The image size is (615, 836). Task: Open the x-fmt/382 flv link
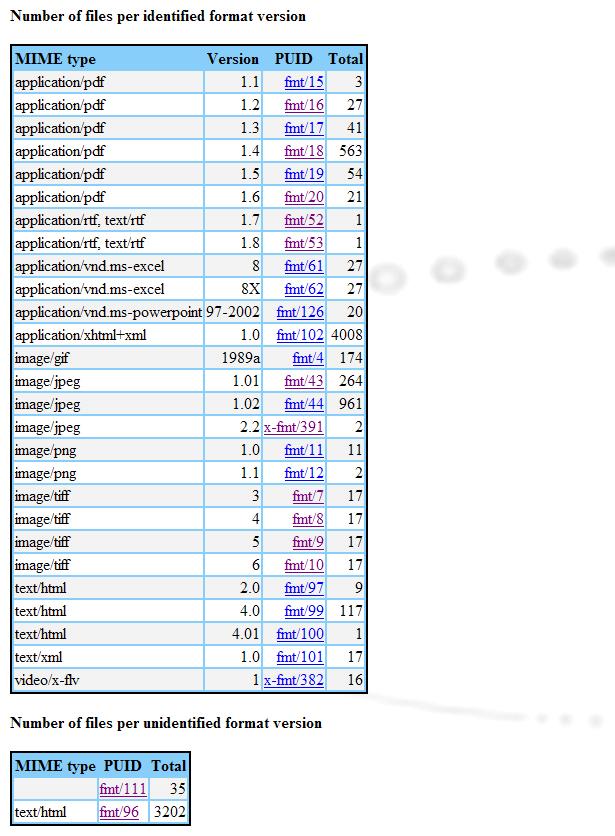294,680
